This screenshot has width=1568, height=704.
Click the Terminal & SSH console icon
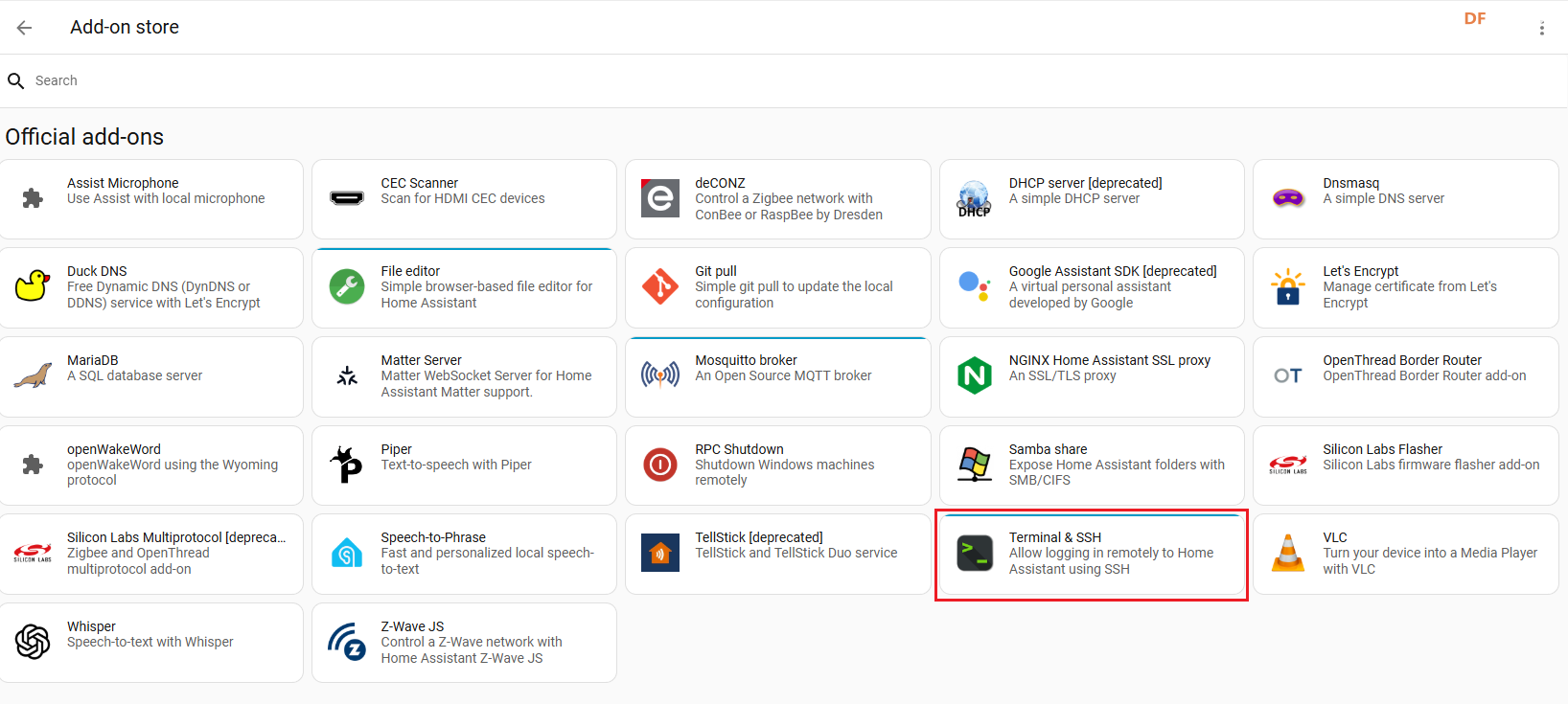(x=975, y=553)
